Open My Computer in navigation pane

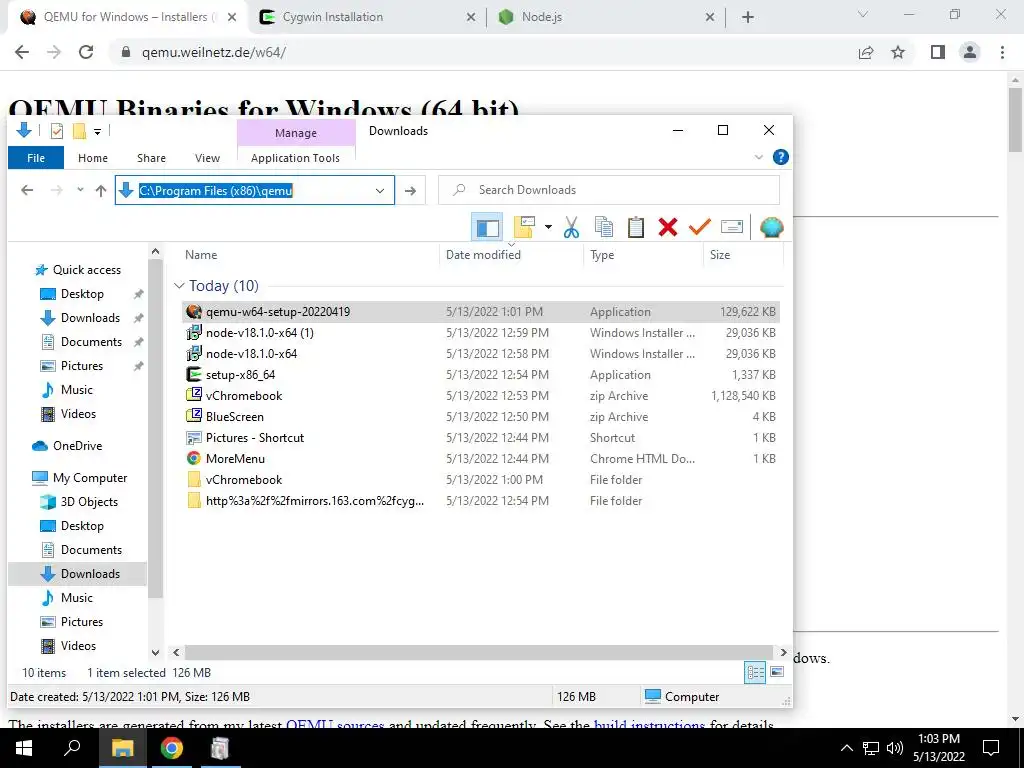click(89, 478)
